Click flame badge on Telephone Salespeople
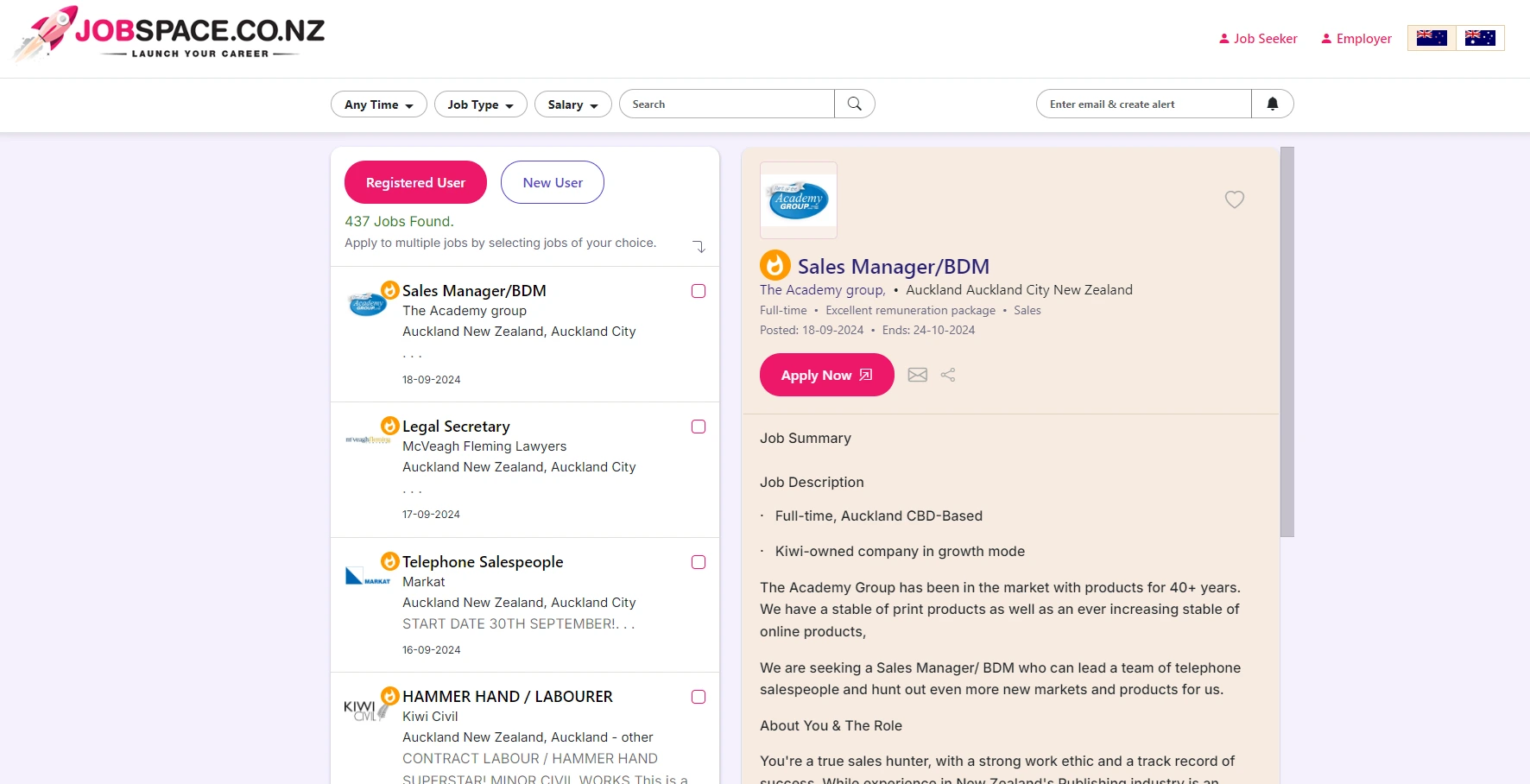Viewport: 1530px width, 784px height. [390, 561]
